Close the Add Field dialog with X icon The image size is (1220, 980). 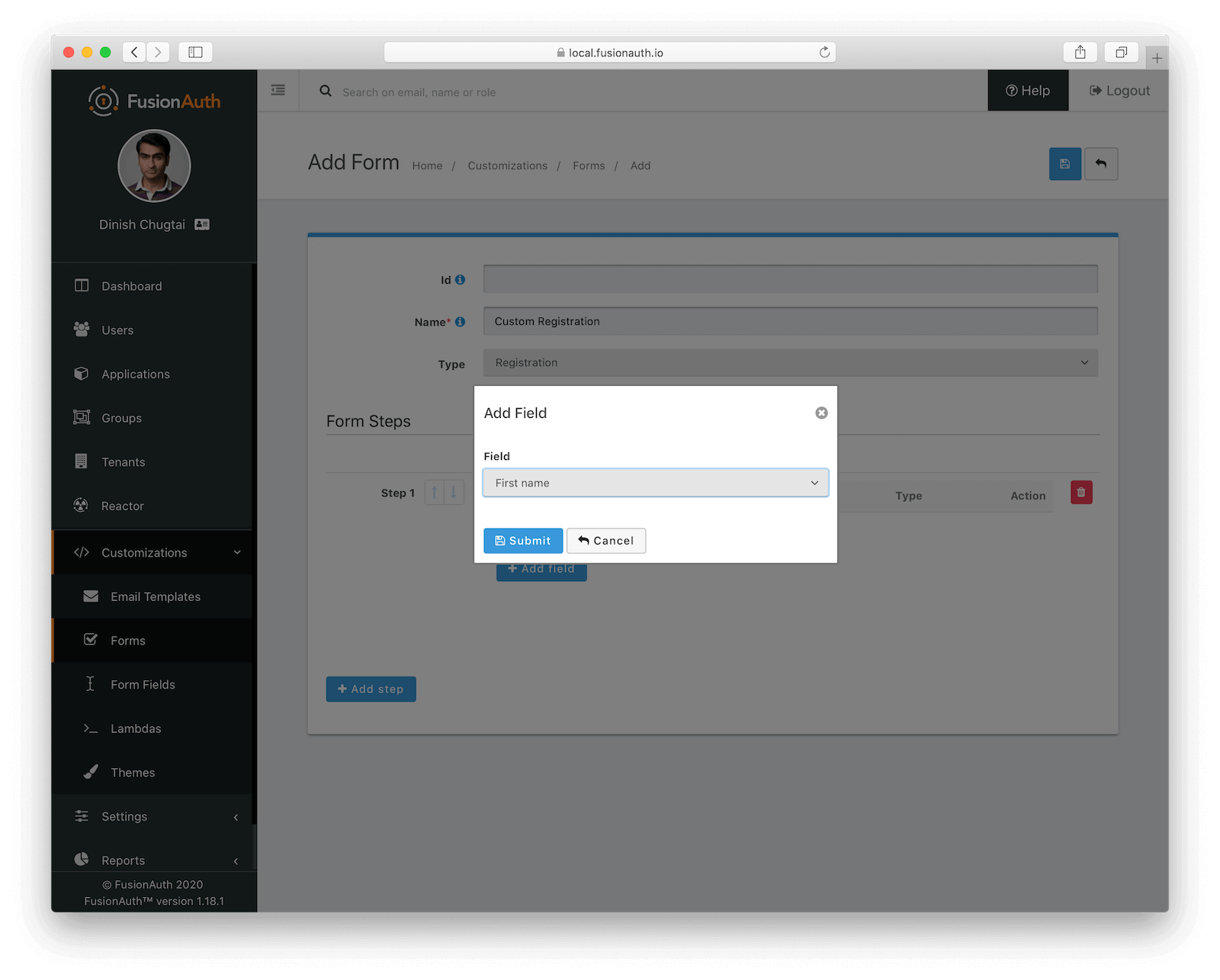pos(821,413)
